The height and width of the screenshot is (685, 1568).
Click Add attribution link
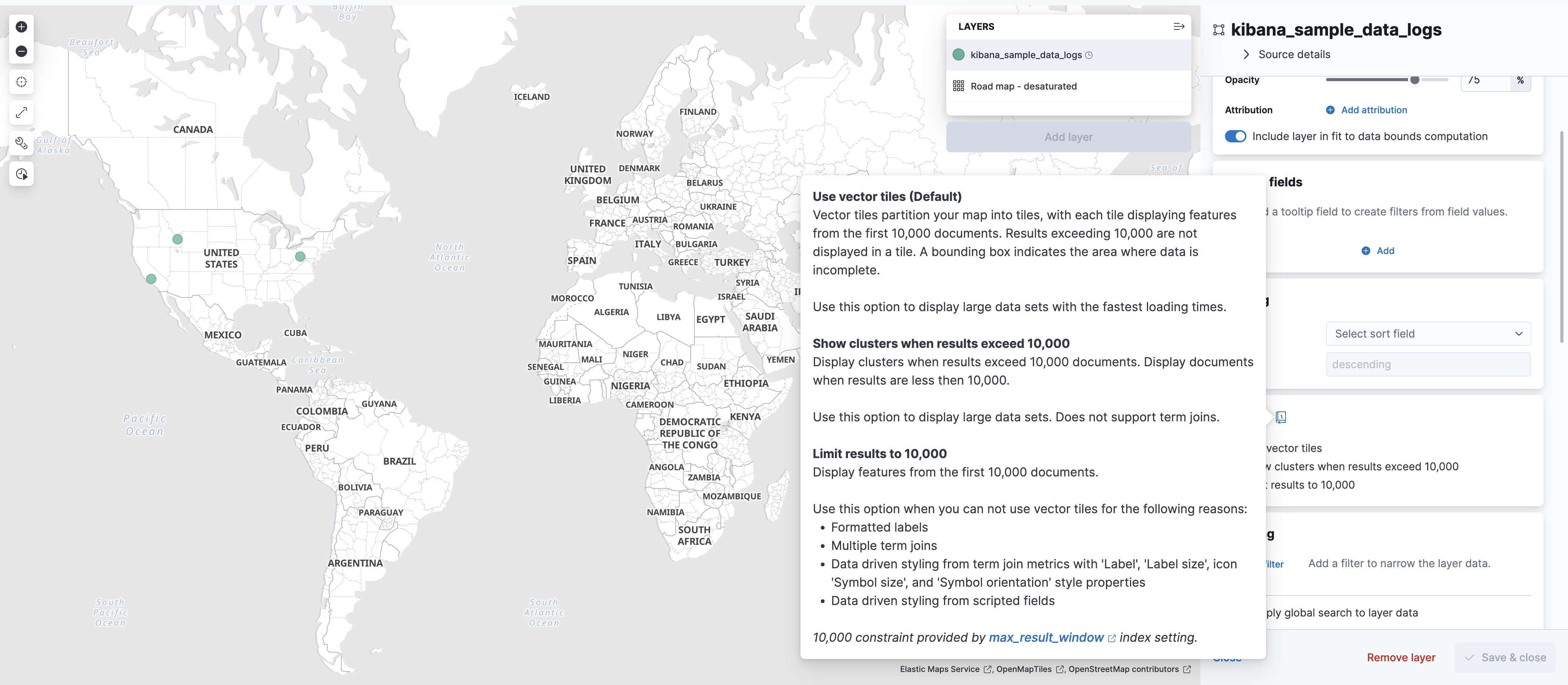[1373, 110]
